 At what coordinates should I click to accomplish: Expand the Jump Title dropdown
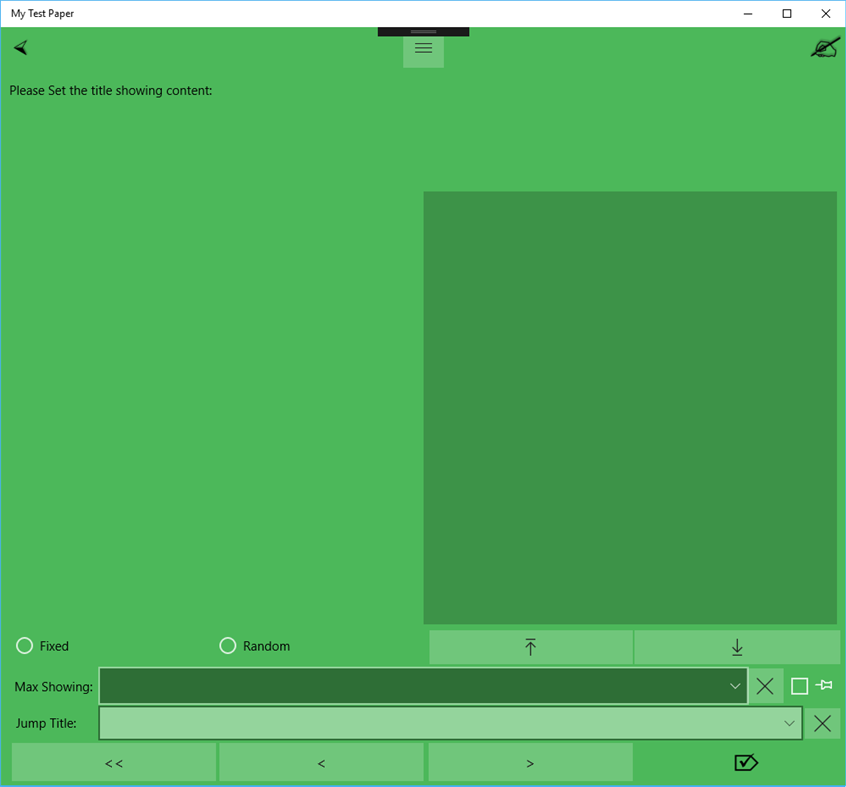click(789, 723)
